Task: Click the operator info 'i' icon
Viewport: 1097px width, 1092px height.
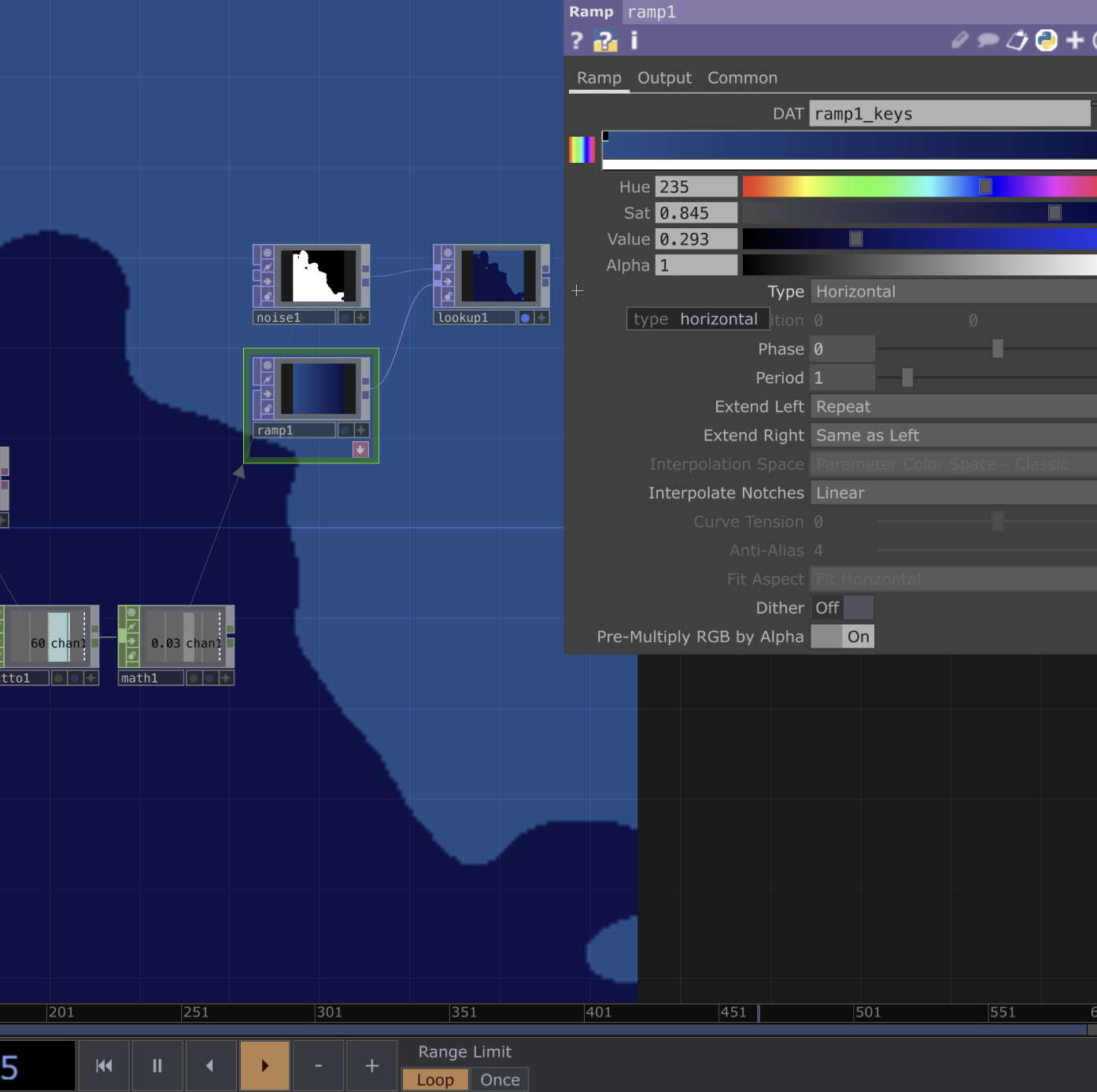Action: pos(634,40)
